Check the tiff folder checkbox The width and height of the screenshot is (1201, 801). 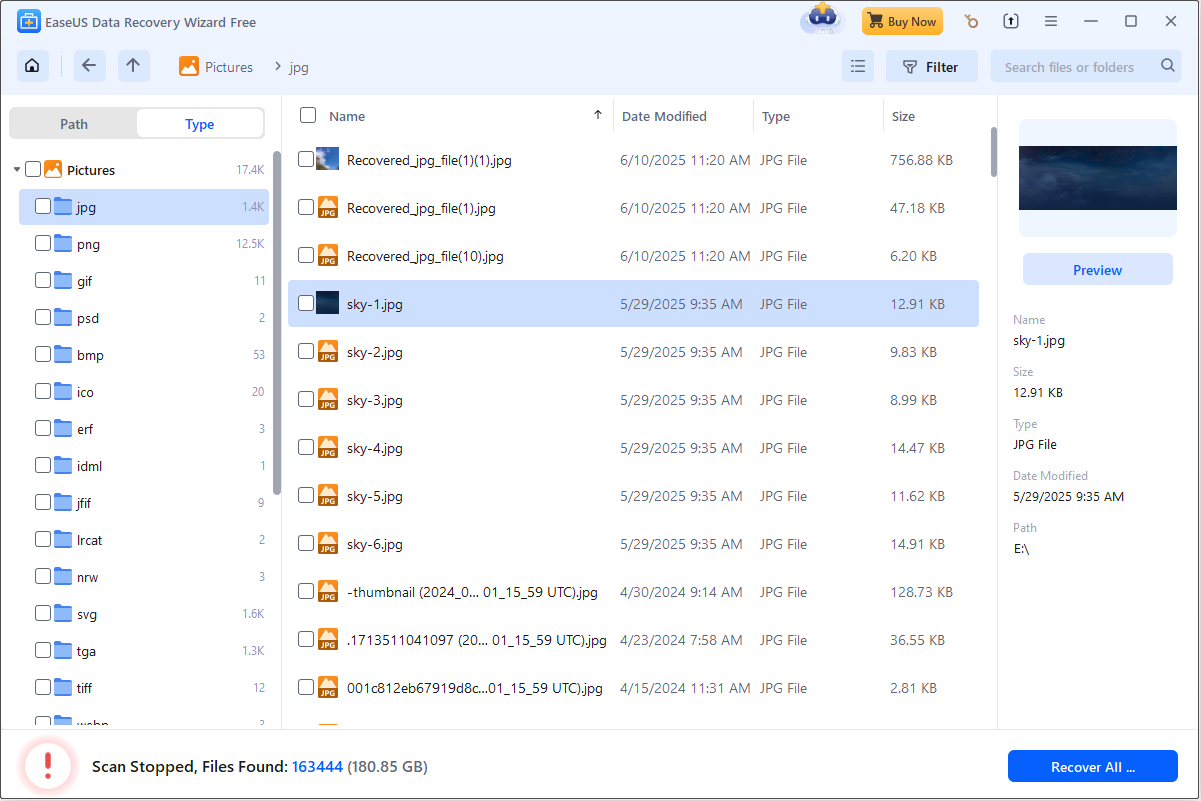43,687
